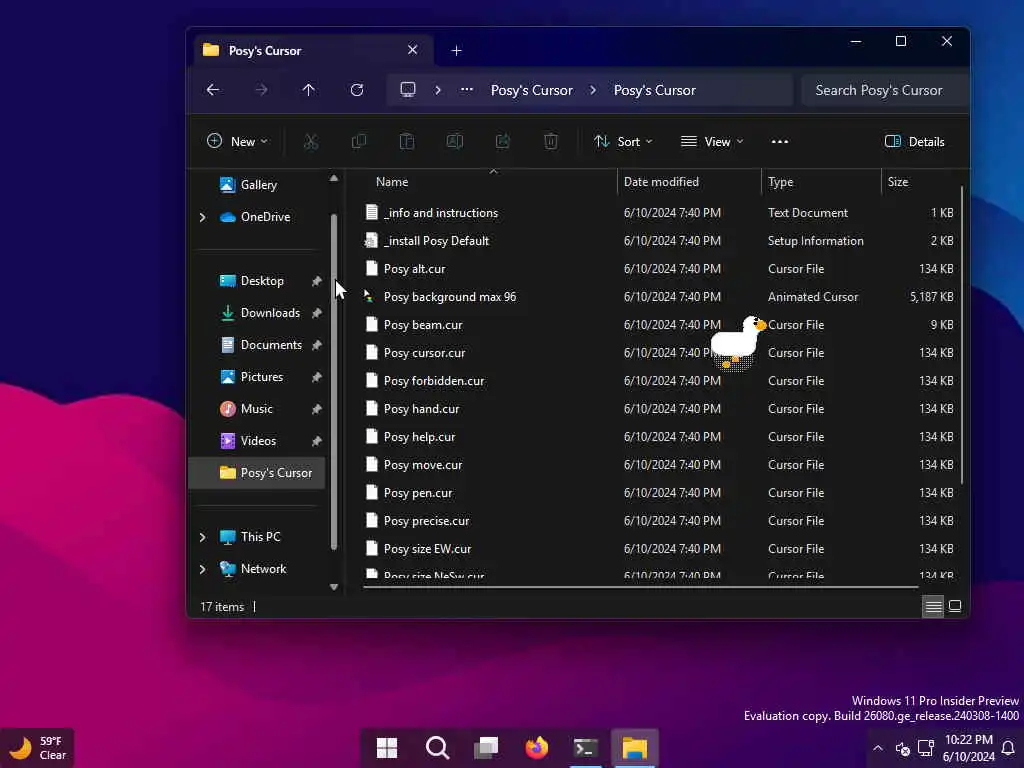Sort by Date modified column
This screenshot has height=768, width=1024.
[x=661, y=182]
